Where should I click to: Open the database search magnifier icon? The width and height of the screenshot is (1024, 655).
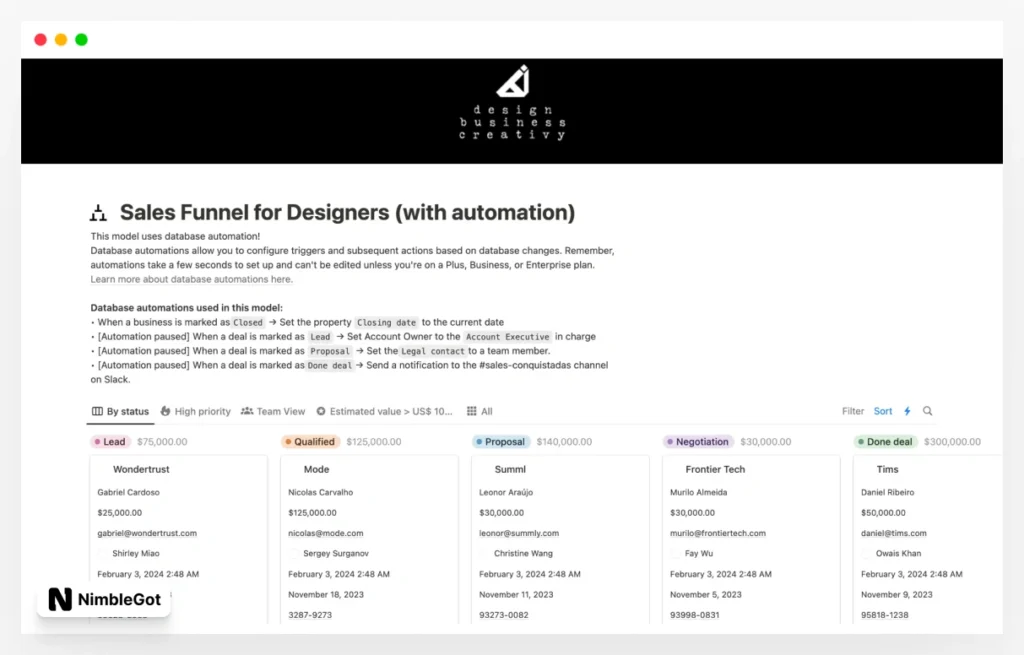pos(928,411)
